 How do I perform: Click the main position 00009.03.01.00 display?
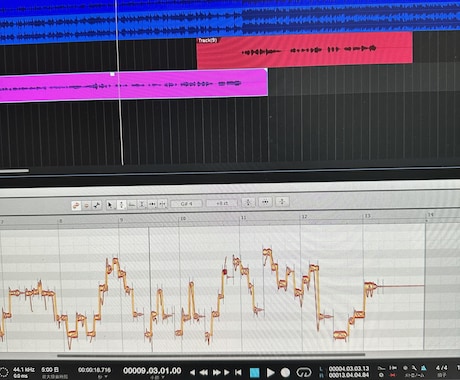pos(152,371)
